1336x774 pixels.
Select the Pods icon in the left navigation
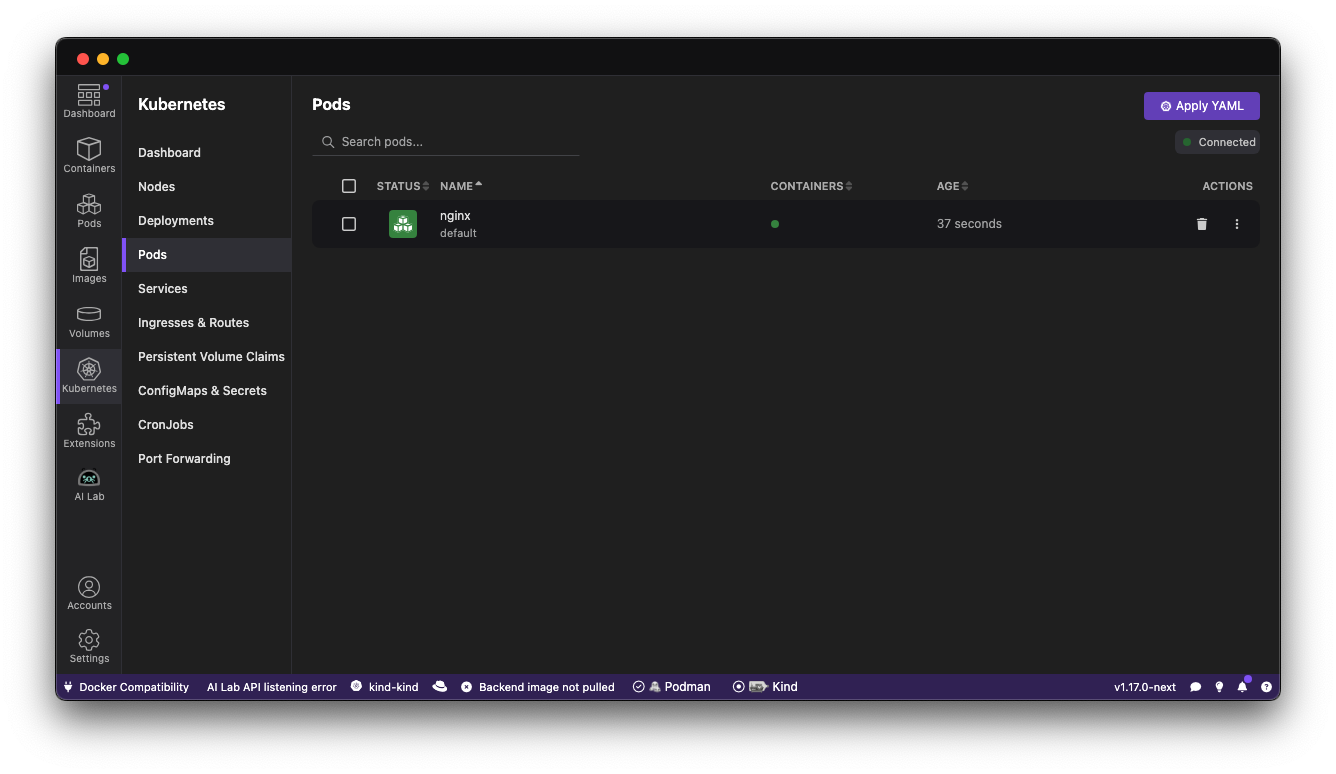(88, 209)
